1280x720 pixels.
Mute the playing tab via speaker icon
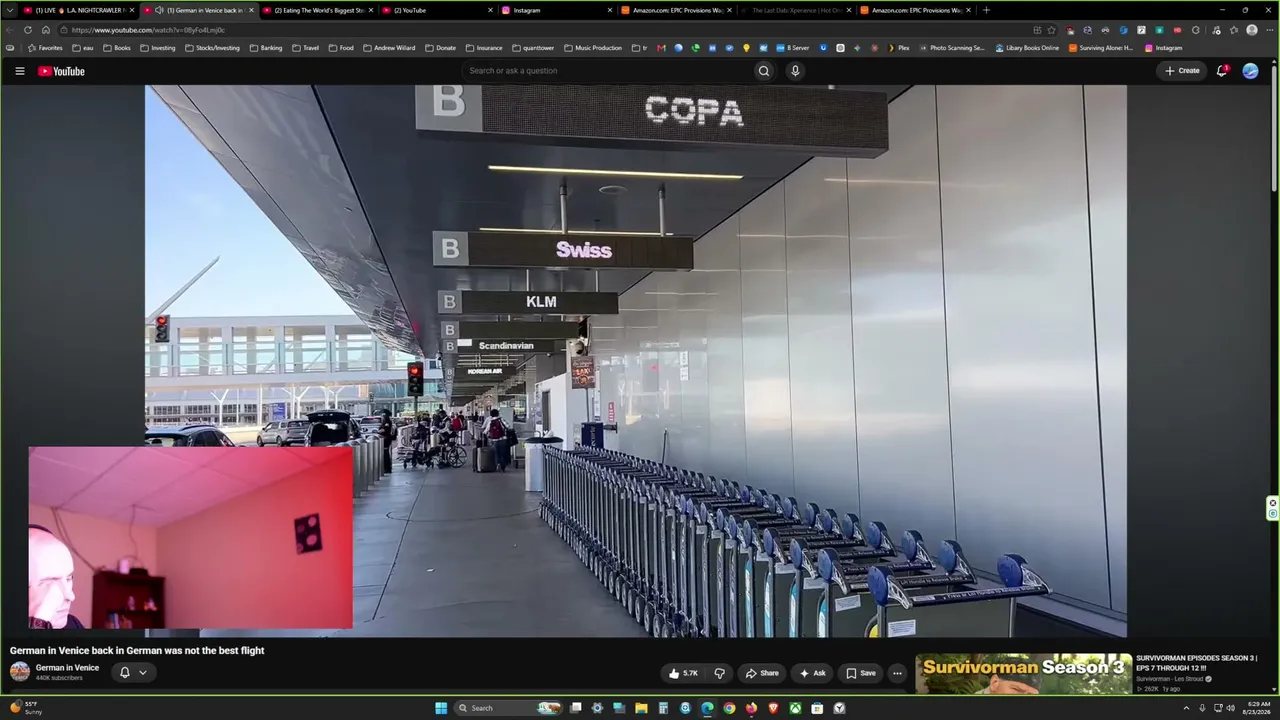pos(159,10)
